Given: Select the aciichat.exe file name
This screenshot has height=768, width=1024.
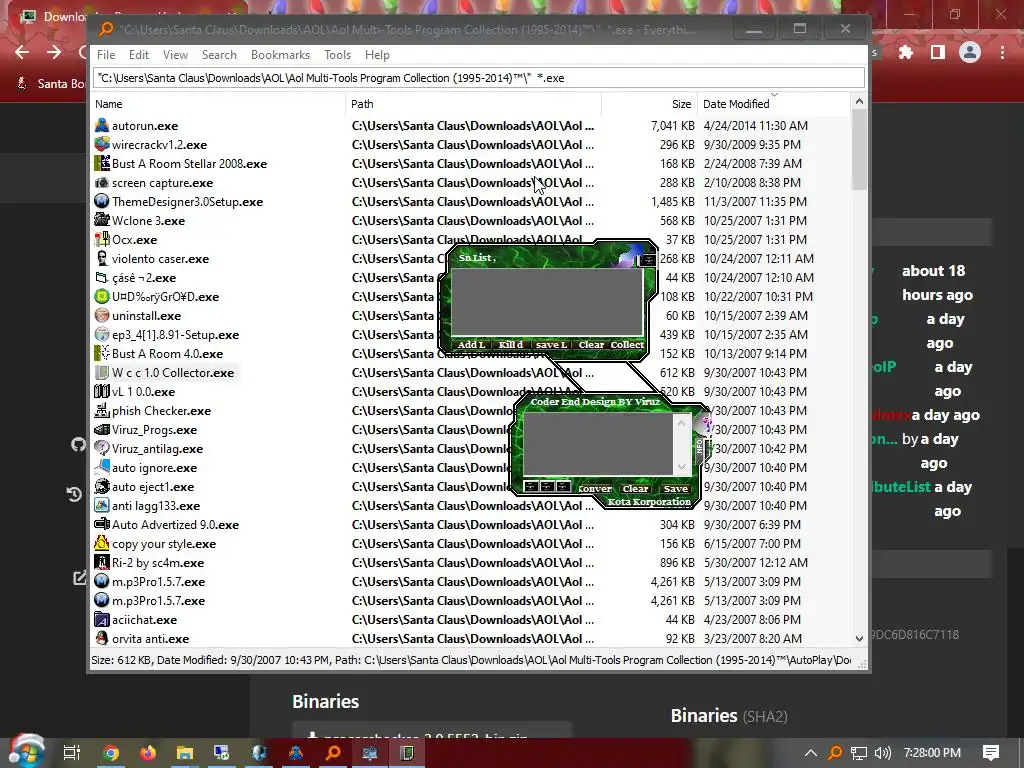Looking at the screenshot, I should (x=144, y=620).
